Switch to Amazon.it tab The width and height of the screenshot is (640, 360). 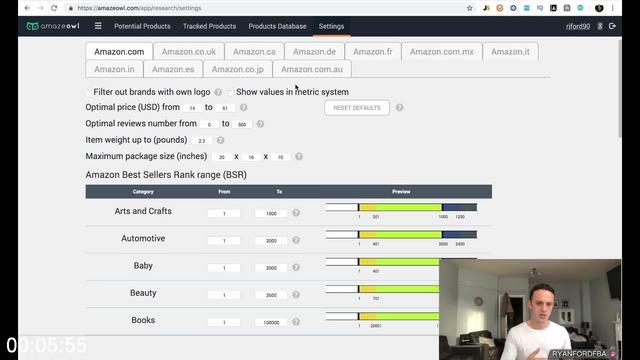[510, 52]
